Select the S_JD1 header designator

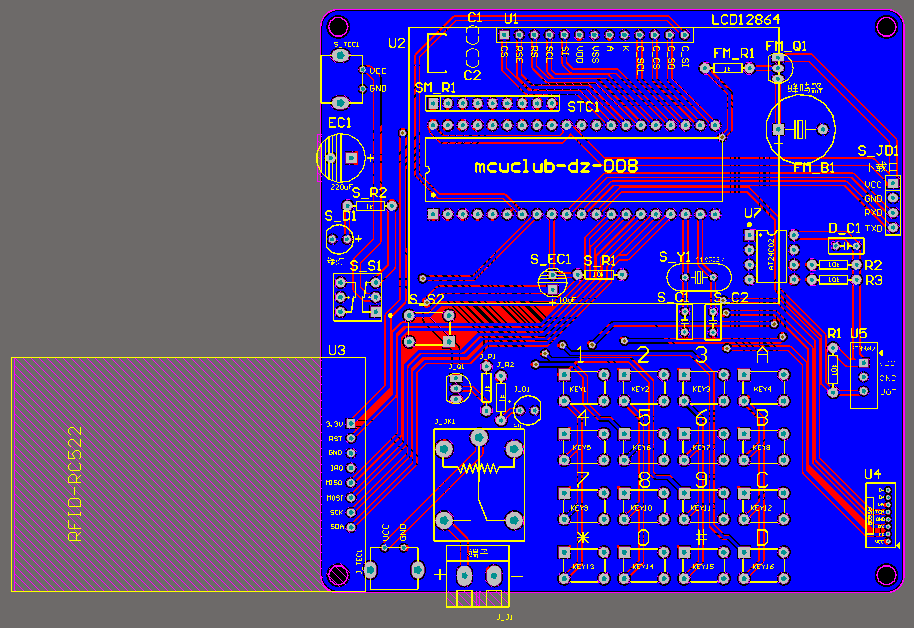coord(878,151)
